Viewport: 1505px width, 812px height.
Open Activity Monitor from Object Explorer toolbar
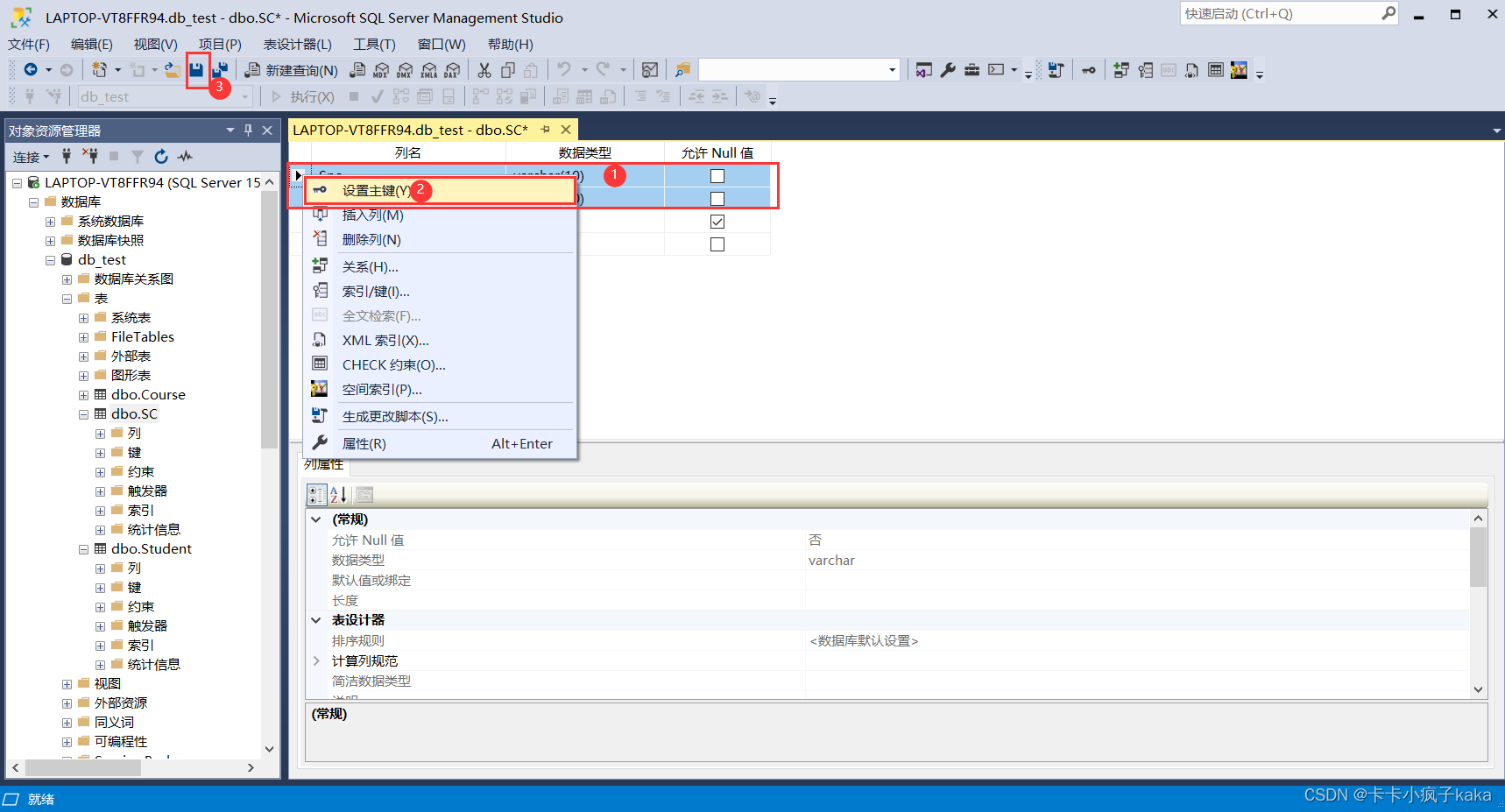point(185,156)
